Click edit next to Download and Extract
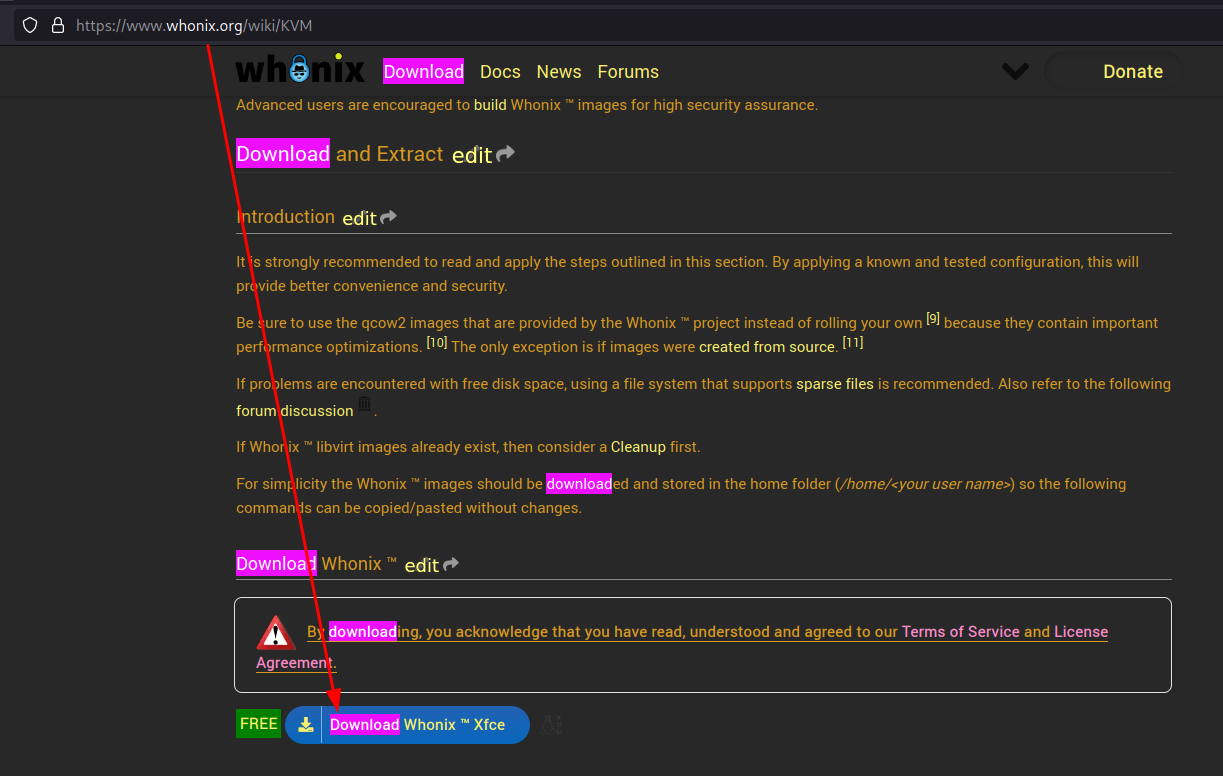The width and height of the screenshot is (1223, 776). click(472, 155)
